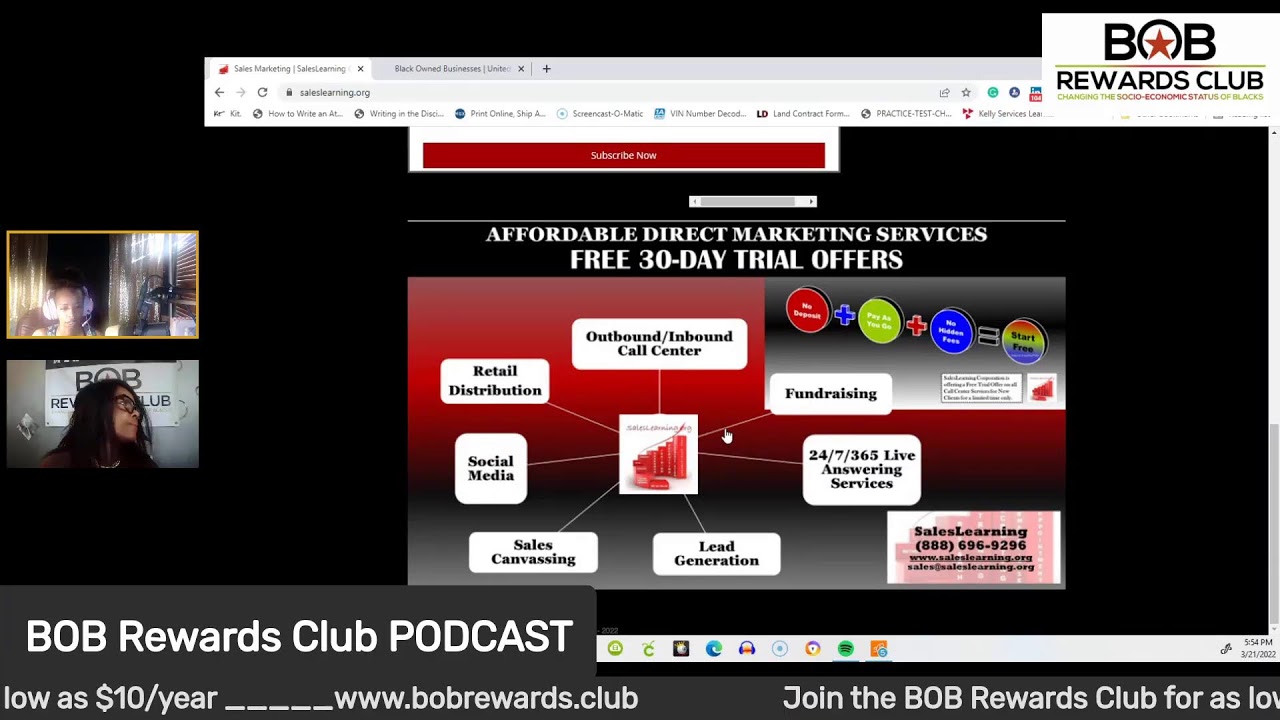Screen dimensions: 1280x720
Task: Click the green Pay As You Go circle
Action: click(879, 320)
